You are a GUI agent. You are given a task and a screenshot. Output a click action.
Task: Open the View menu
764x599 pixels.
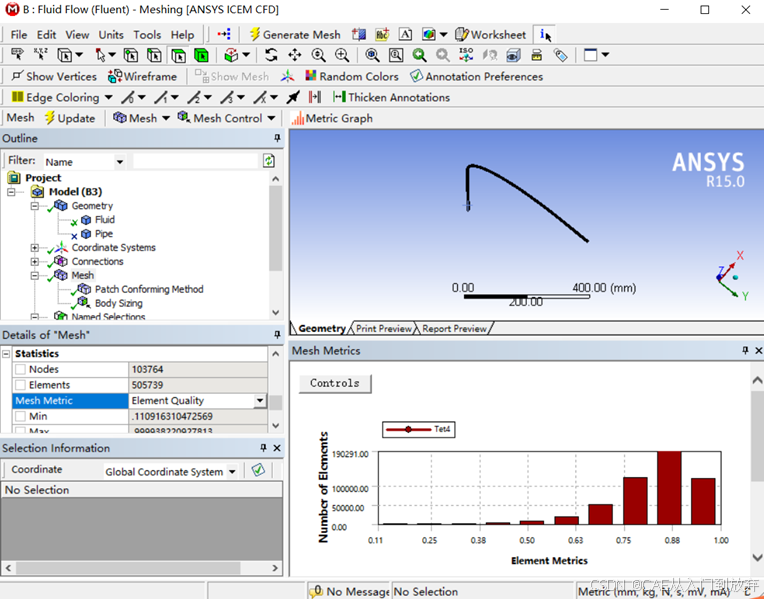click(x=77, y=35)
